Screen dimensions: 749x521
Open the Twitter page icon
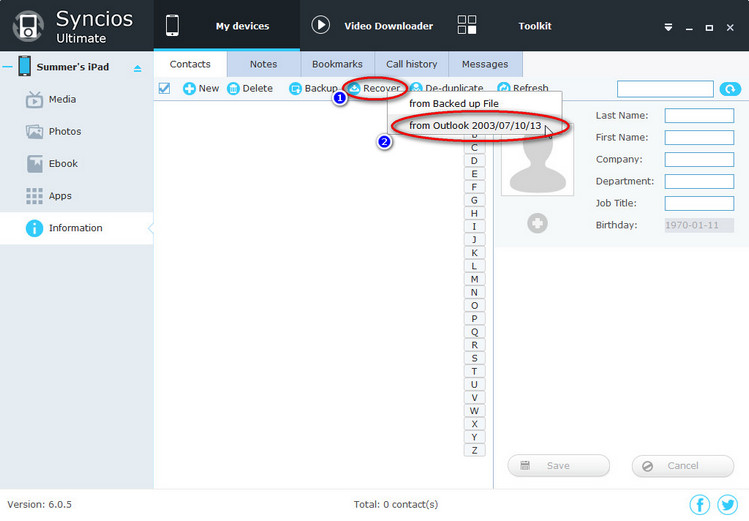728,505
